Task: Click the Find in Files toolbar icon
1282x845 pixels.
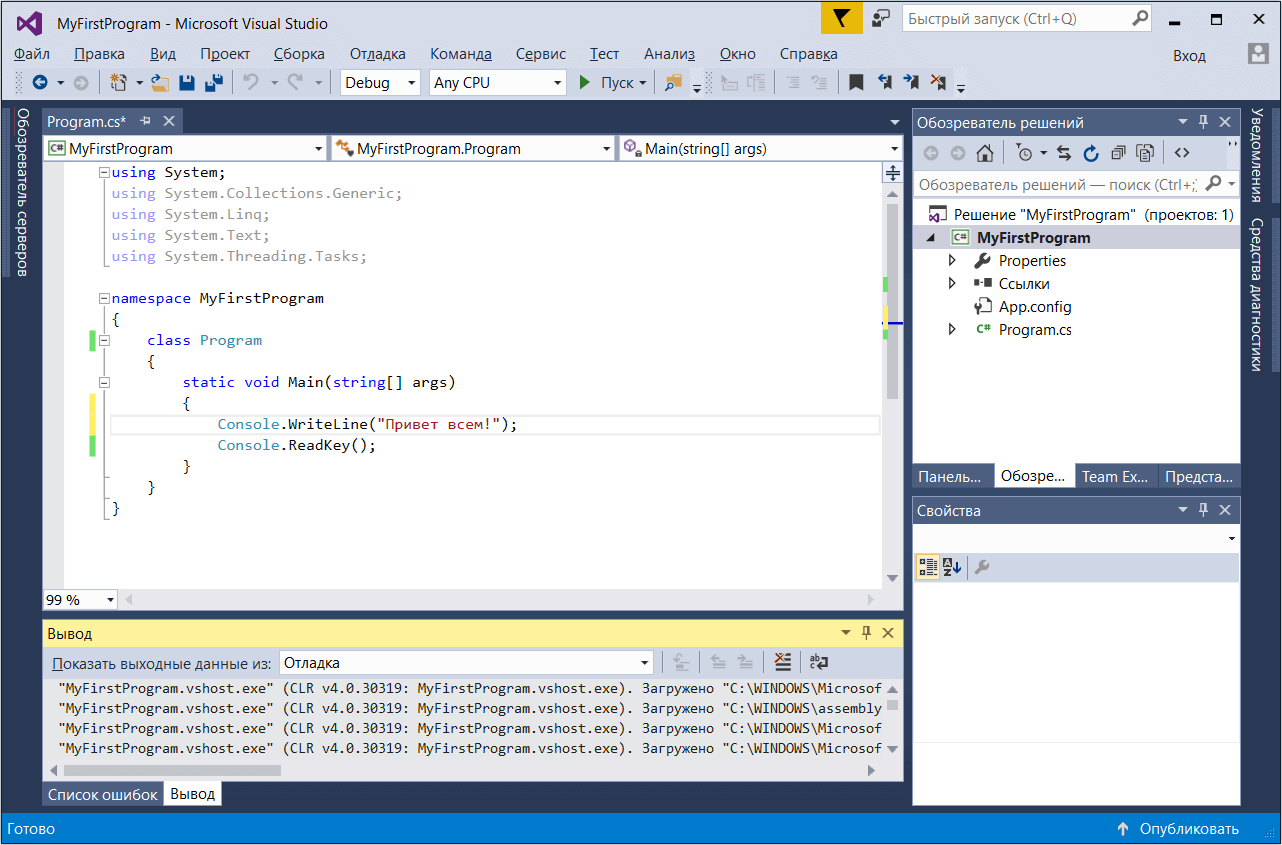Action: point(673,83)
